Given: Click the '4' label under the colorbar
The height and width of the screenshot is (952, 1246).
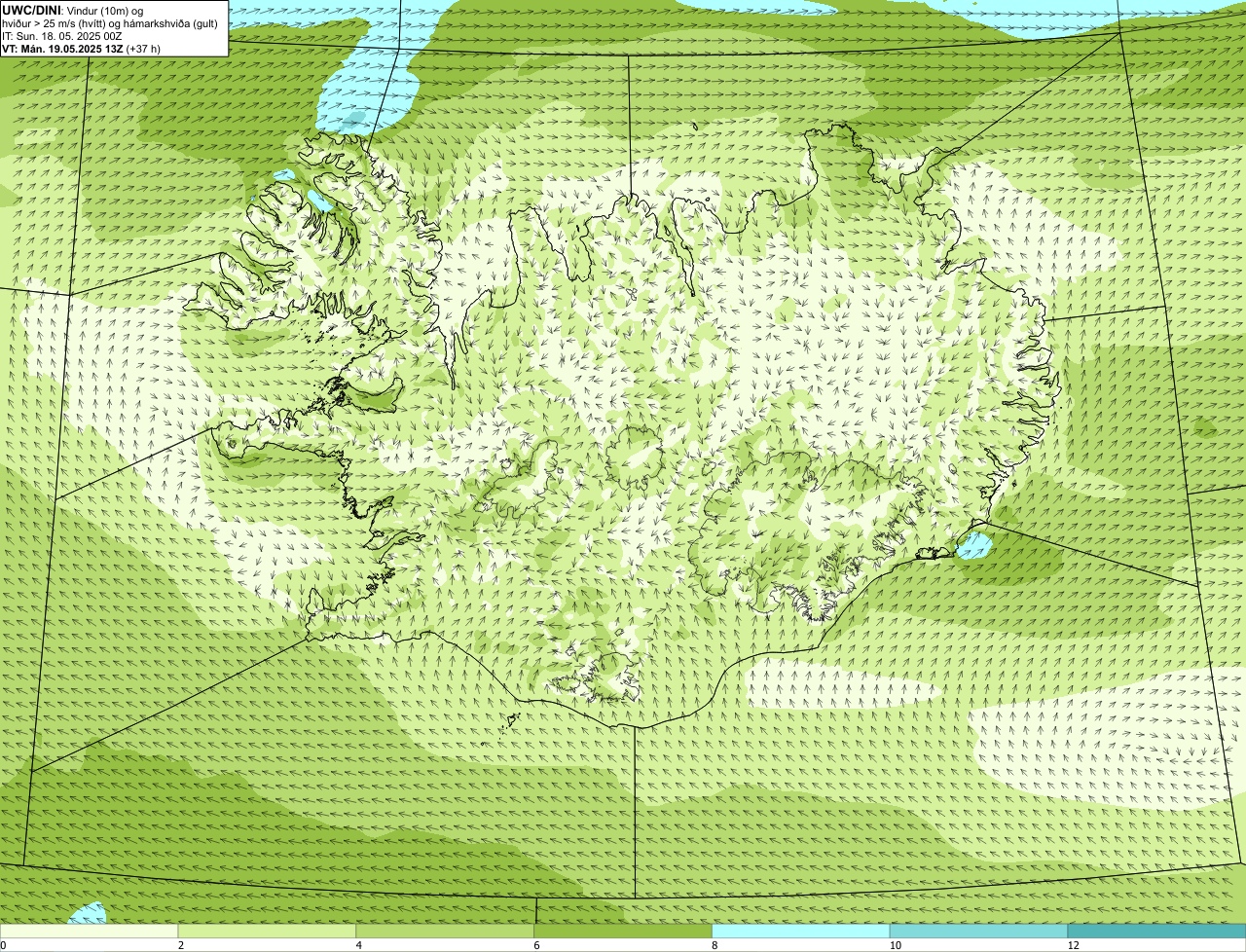Looking at the screenshot, I should click(x=359, y=945).
